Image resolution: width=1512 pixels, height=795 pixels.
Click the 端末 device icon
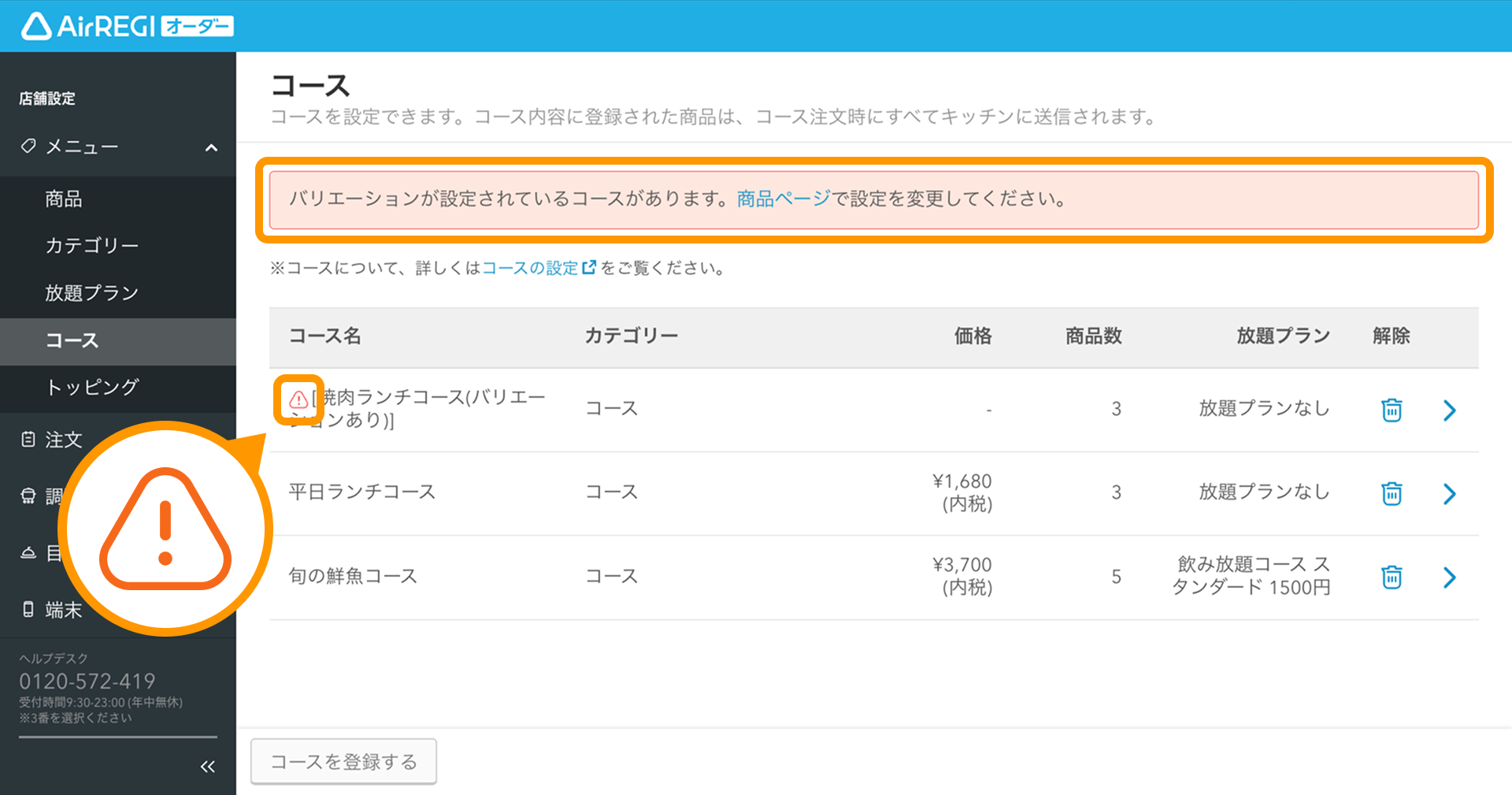pos(28,609)
